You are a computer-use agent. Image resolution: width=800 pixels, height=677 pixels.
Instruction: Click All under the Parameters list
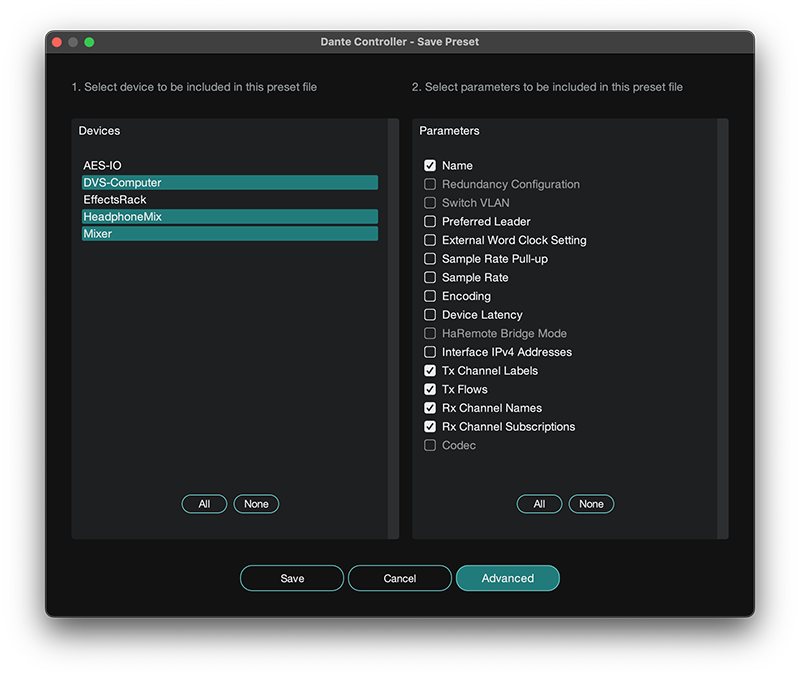539,504
